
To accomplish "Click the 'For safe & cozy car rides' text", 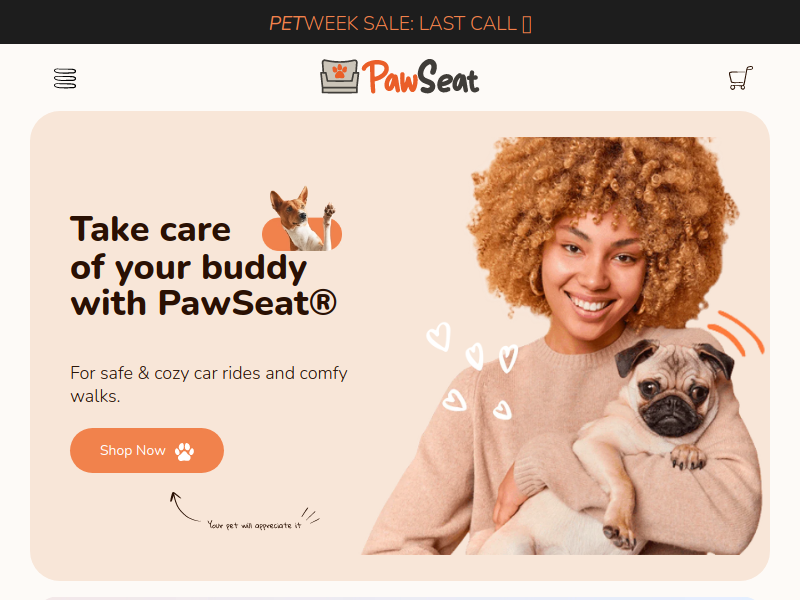I will click(209, 384).
